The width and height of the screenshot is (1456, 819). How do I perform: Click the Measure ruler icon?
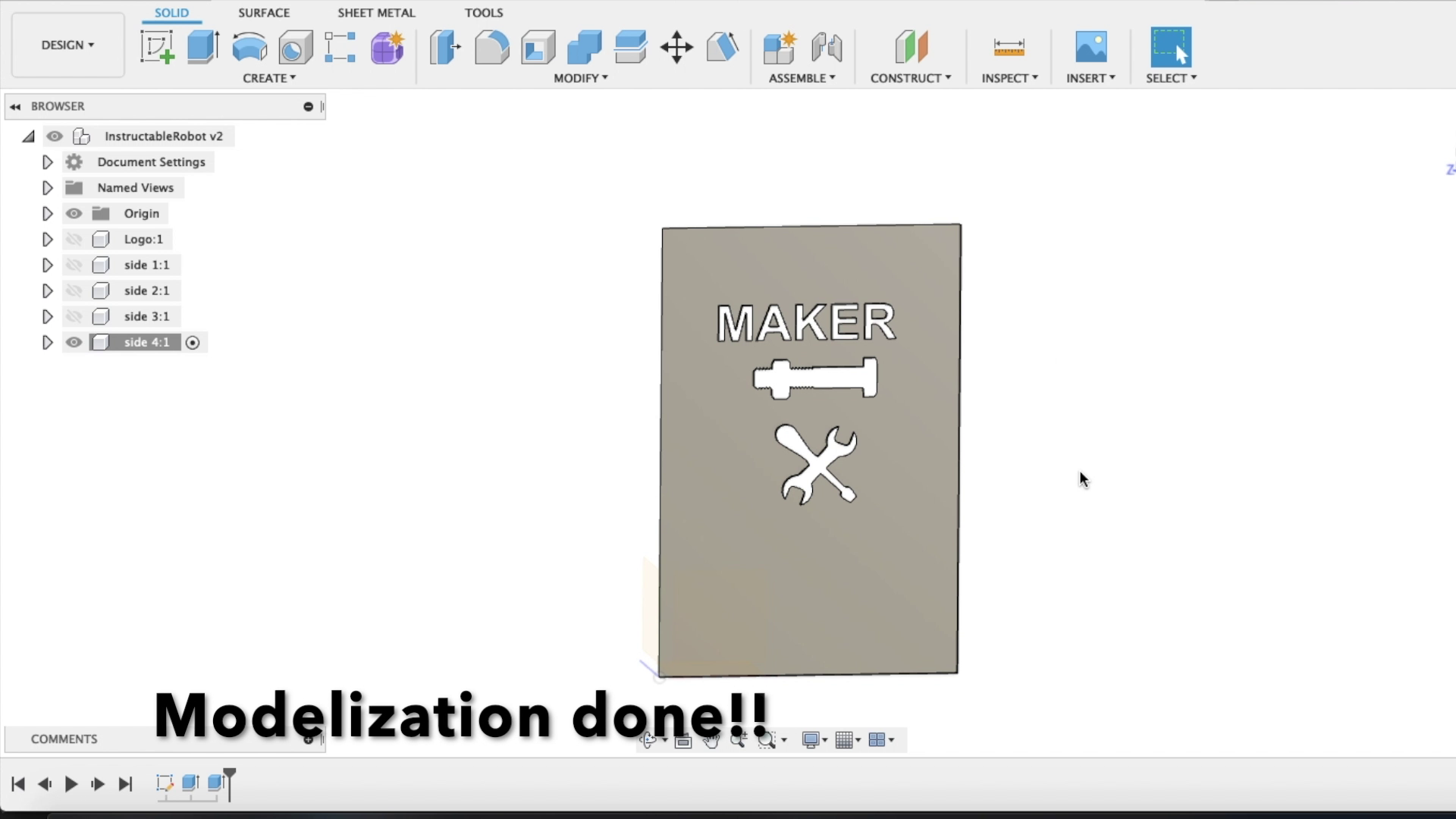pos(1009,47)
